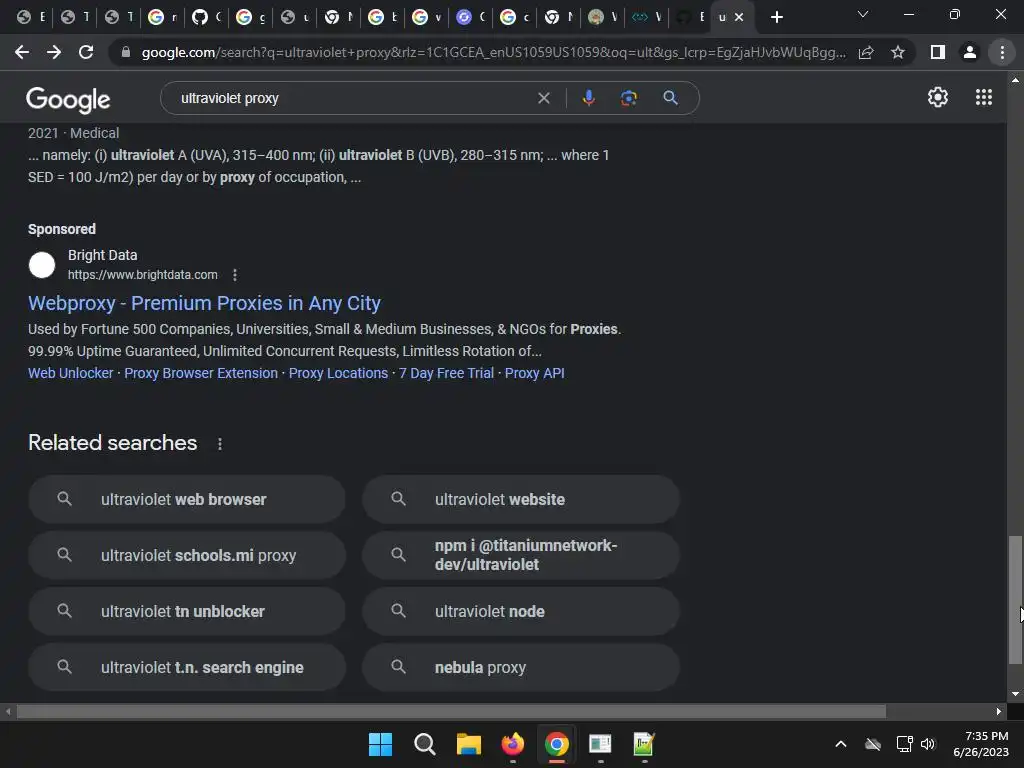Open the 7 Day Free Trial link
The height and width of the screenshot is (768, 1024).
pos(447,373)
